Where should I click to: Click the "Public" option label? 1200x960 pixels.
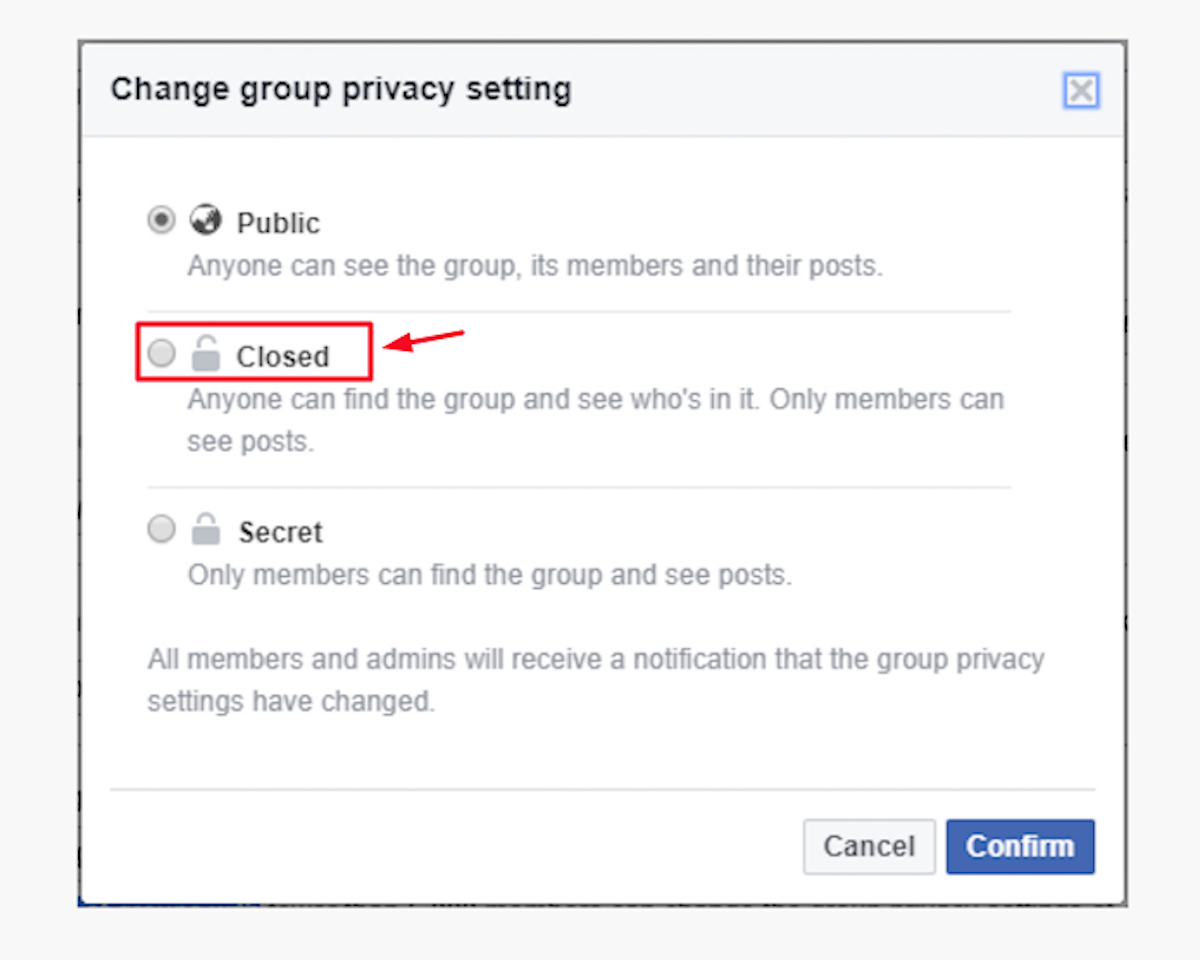coord(278,222)
